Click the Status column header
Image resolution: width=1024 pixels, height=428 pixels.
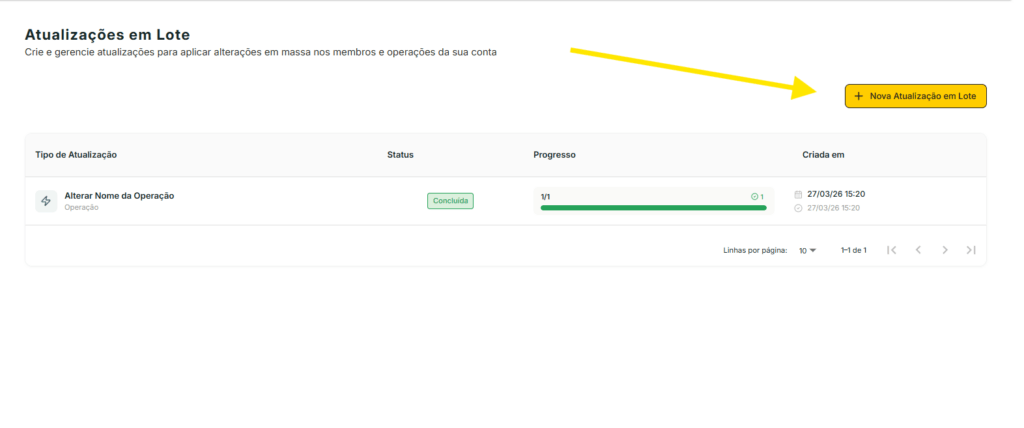[400, 155]
